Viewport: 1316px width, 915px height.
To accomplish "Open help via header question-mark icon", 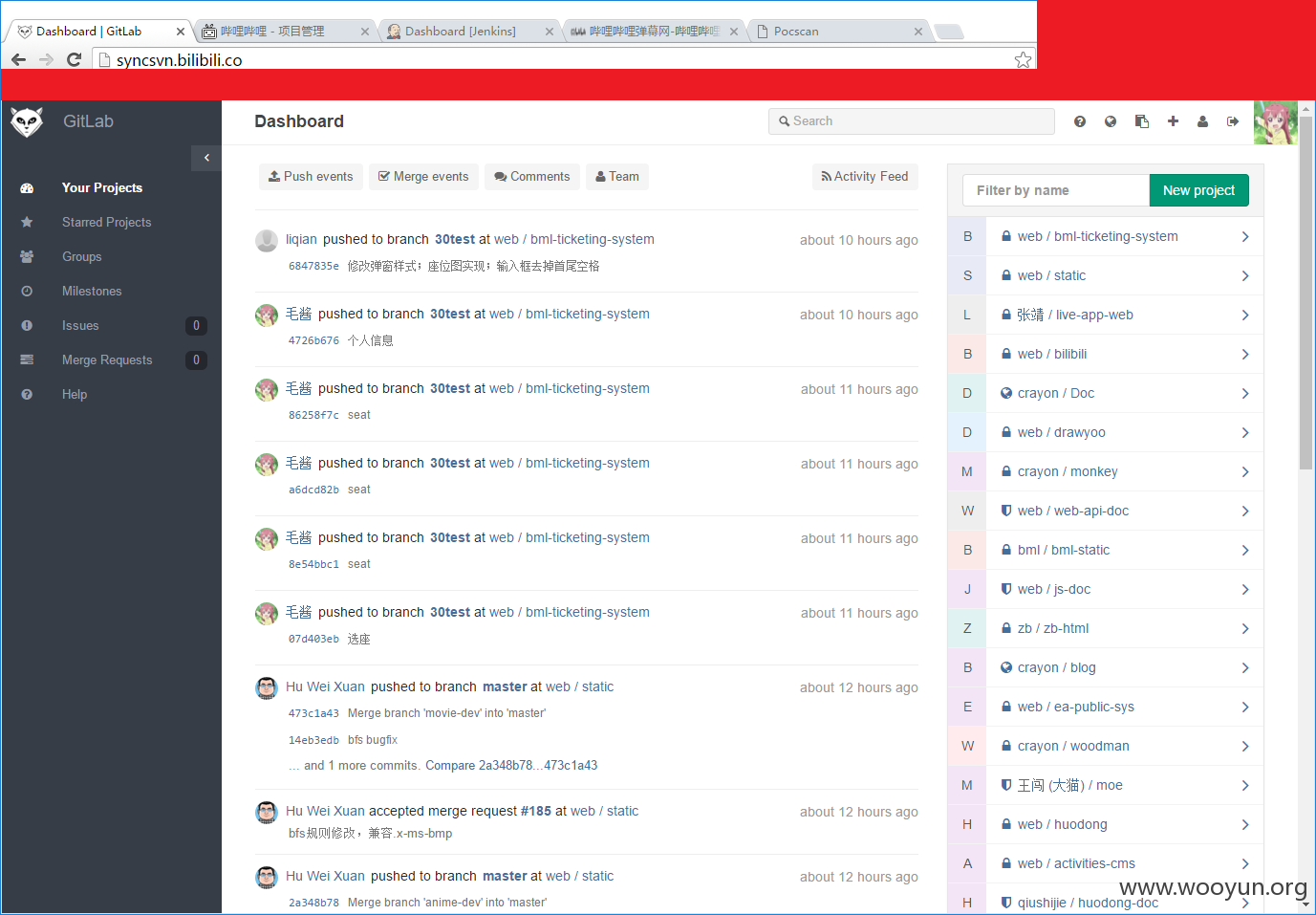I will coord(1080,121).
